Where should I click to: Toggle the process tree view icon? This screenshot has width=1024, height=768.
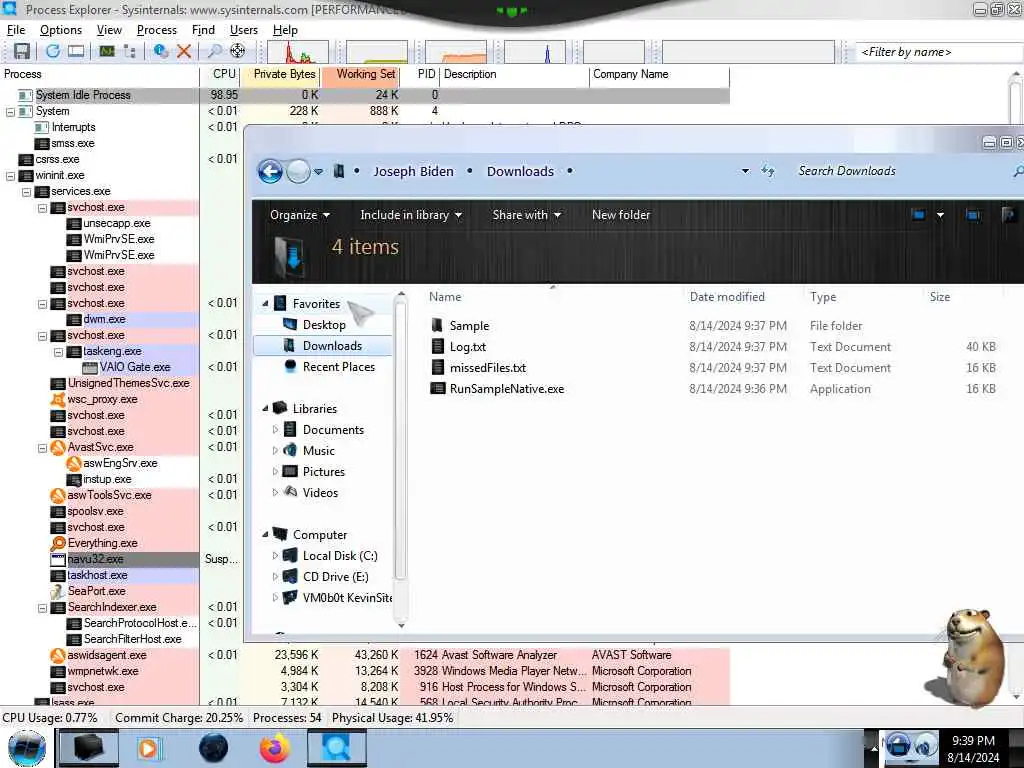pos(130,51)
